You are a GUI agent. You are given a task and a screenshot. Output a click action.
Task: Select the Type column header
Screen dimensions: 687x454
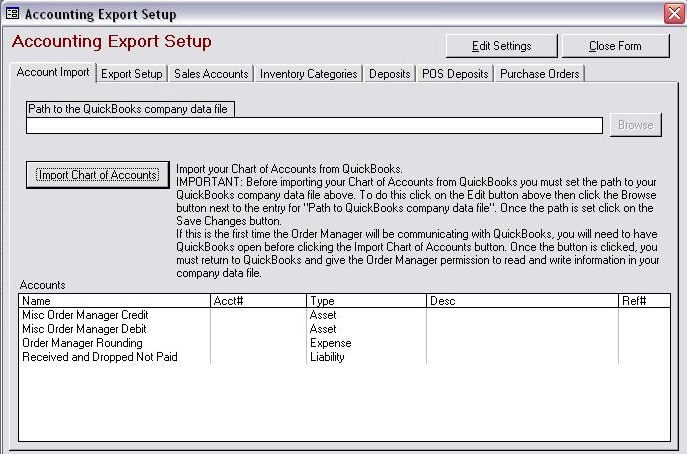(366, 301)
